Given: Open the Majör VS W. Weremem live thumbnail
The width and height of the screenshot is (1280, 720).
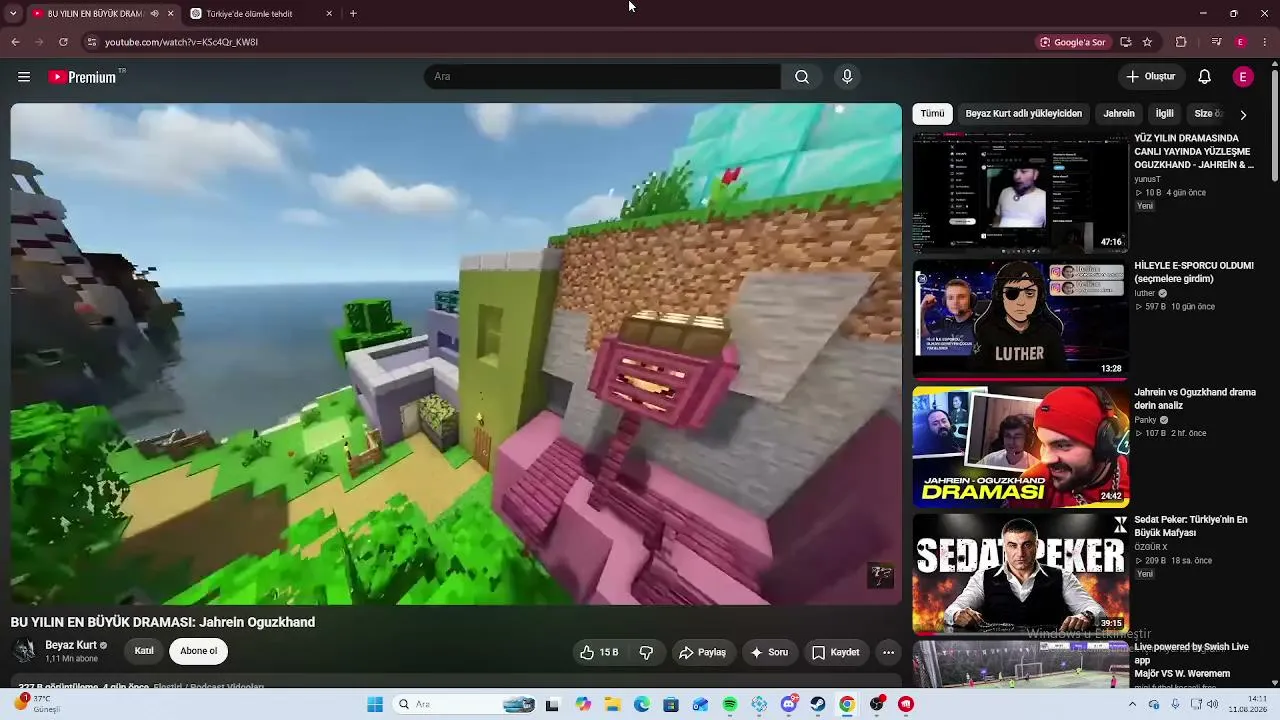Looking at the screenshot, I should point(1020,664).
